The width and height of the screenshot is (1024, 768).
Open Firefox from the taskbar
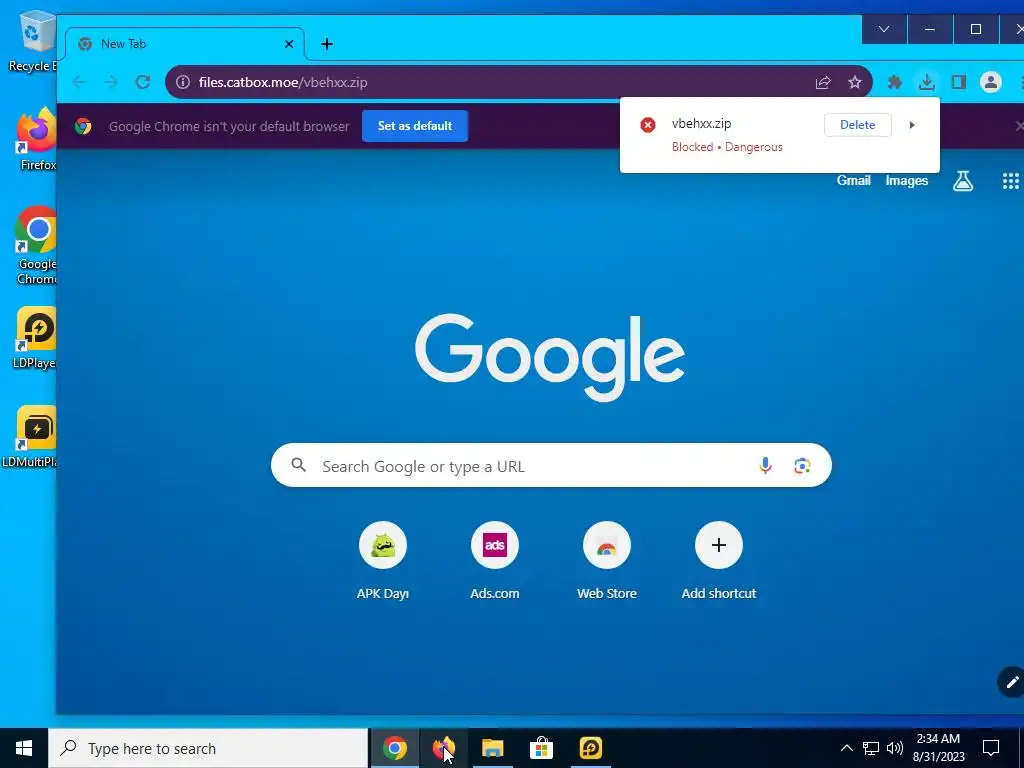coord(443,748)
